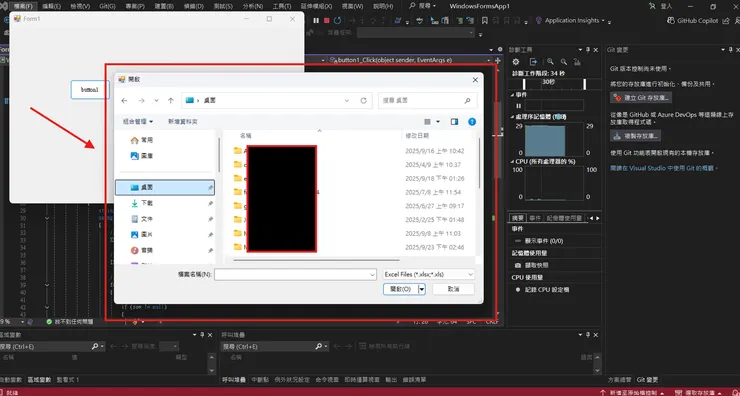Collapse the CPU graph section
The width and height of the screenshot is (740, 396).
513,161
